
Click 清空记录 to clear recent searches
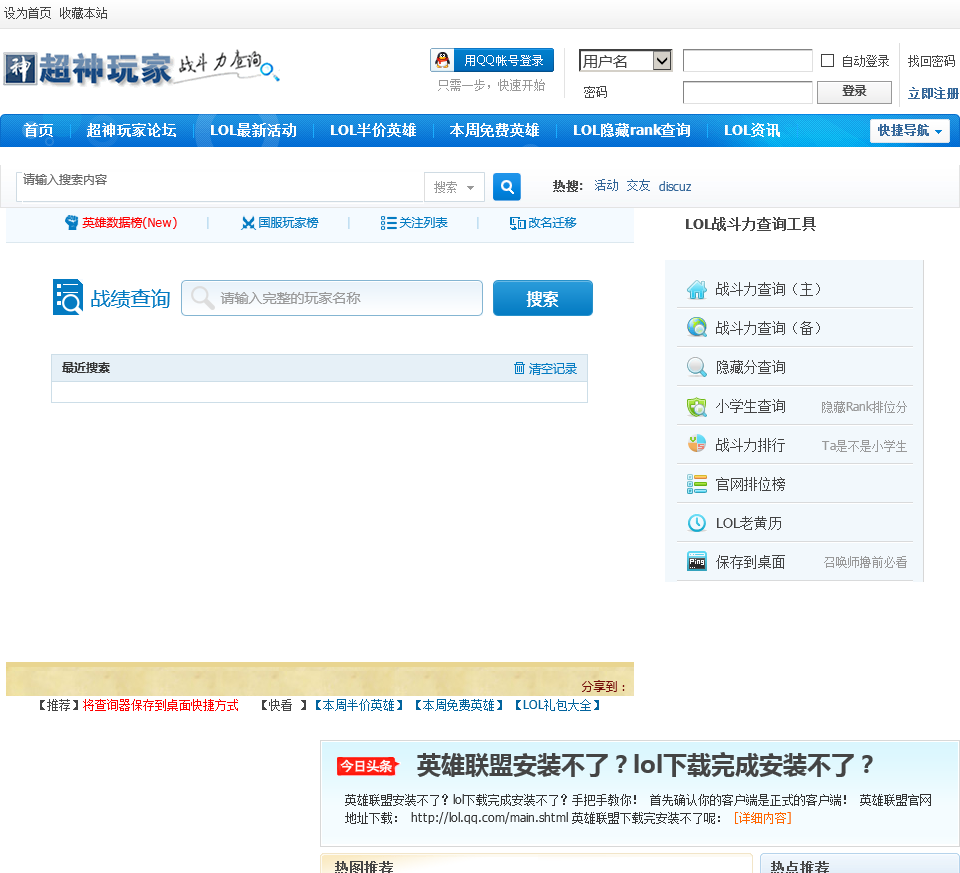pyautogui.click(x=552, y=369)
